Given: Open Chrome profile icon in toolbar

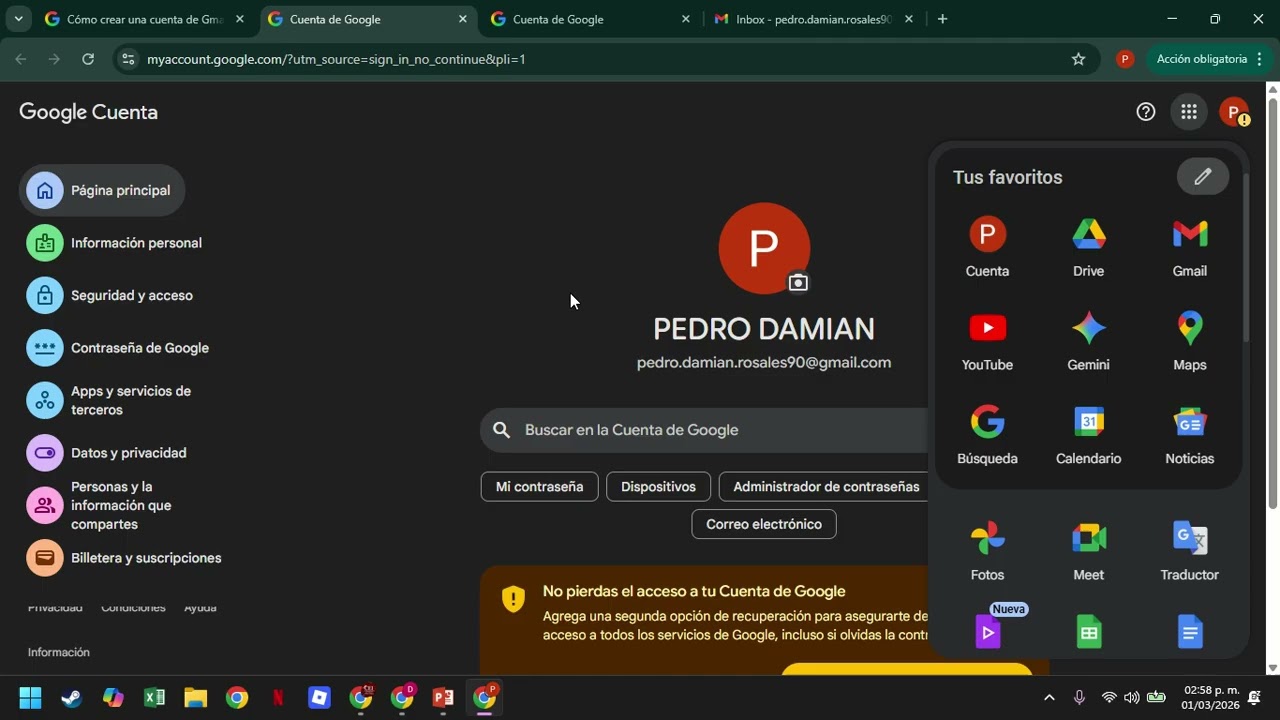Looking at the screenshot, I should [1124, 59].
